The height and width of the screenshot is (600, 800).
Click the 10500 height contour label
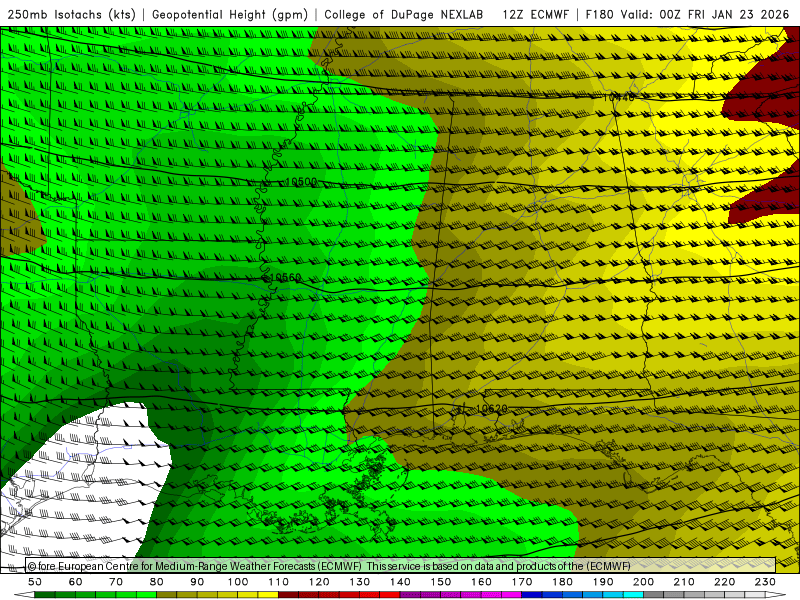(x=301, y=182)
